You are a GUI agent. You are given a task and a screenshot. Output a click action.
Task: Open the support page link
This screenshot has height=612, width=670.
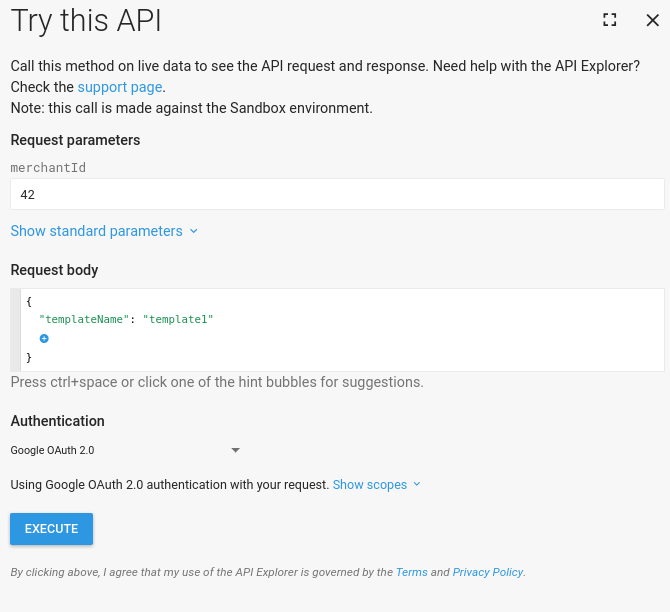(x=120, y=87)
